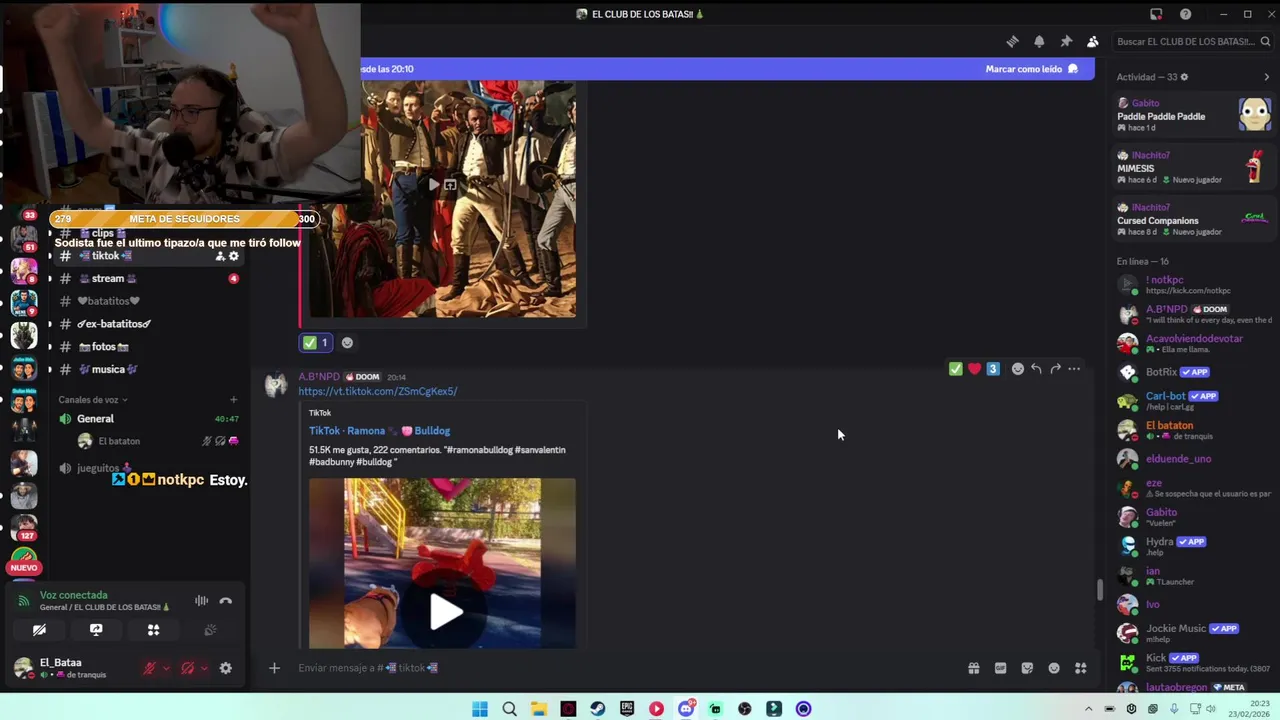
Task: Open more options on the hovered message
Action: [1074, 369]
